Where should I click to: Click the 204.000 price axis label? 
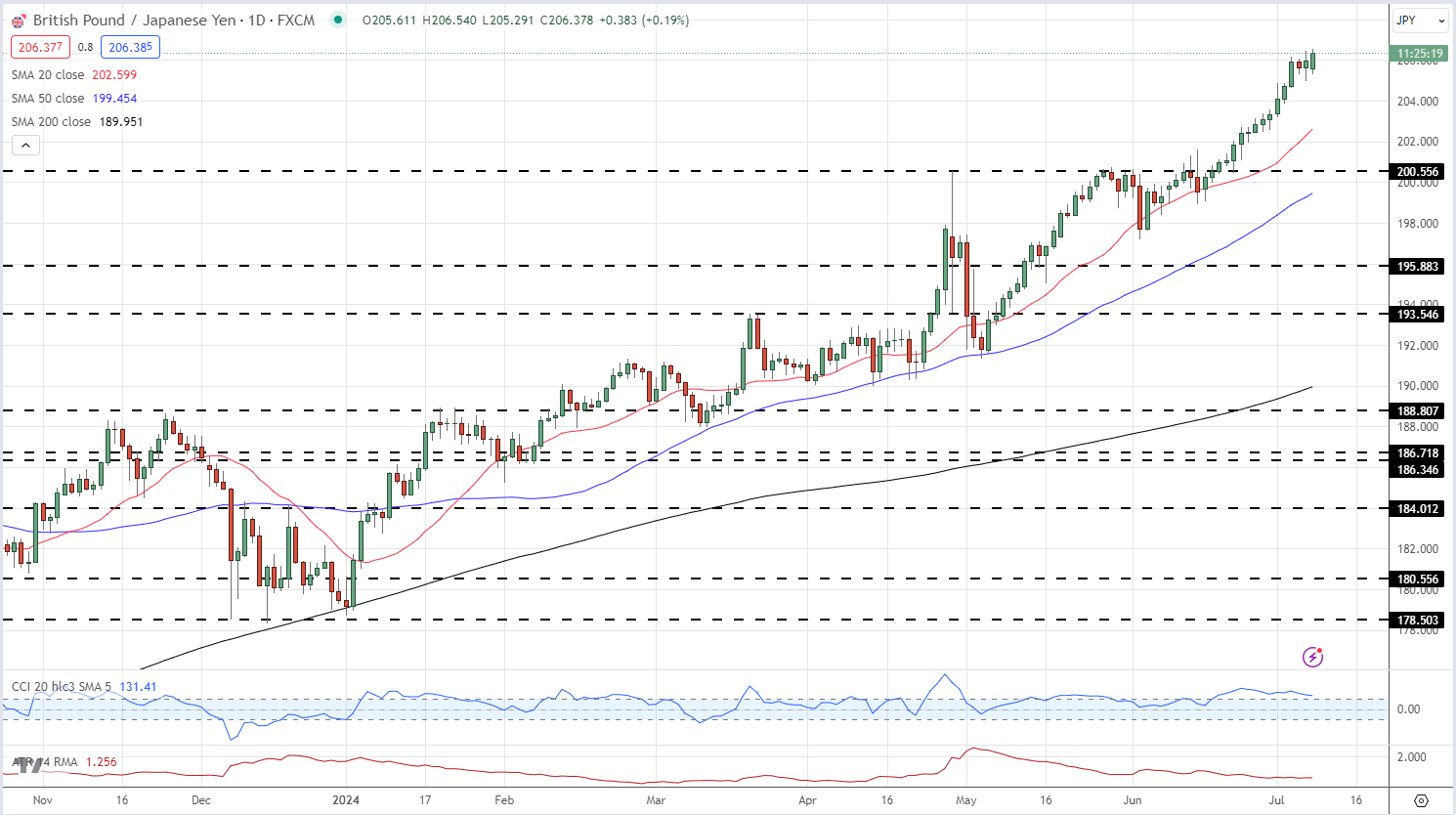click(x=1418, y=101)
